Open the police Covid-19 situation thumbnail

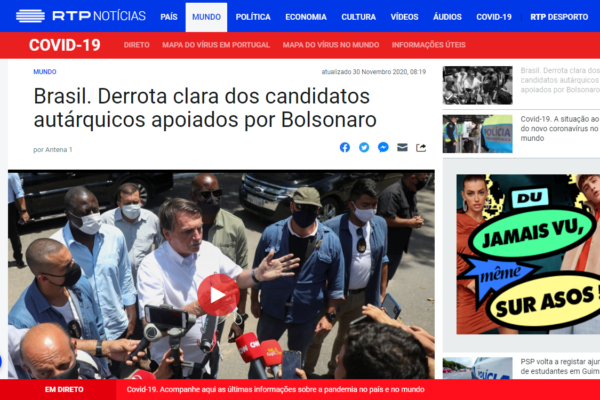[478, 134]
